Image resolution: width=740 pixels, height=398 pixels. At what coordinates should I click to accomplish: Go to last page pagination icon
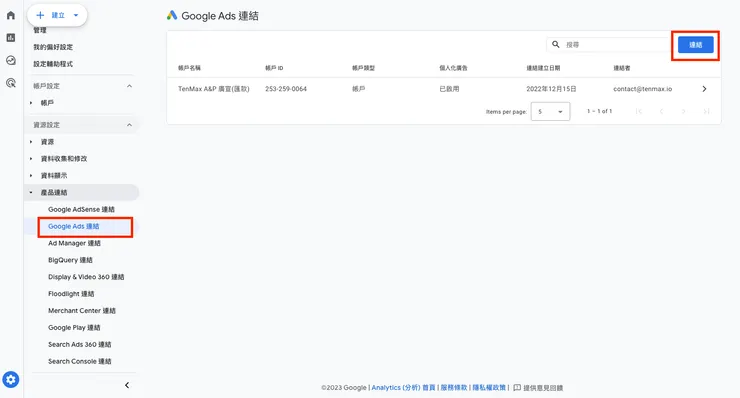point(706,111)
